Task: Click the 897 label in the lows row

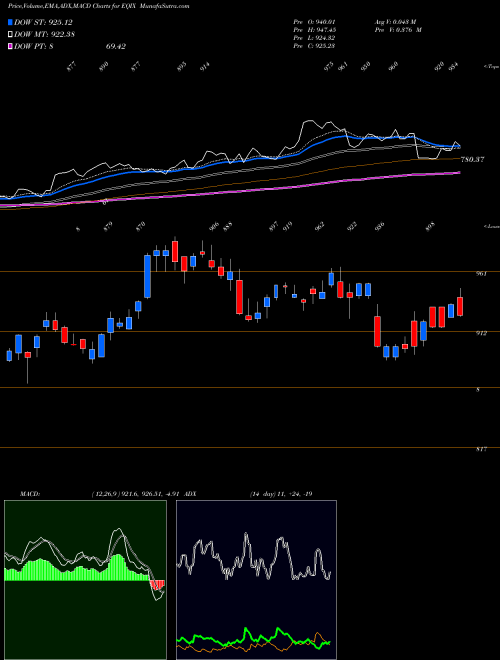Action: (274, 226)
